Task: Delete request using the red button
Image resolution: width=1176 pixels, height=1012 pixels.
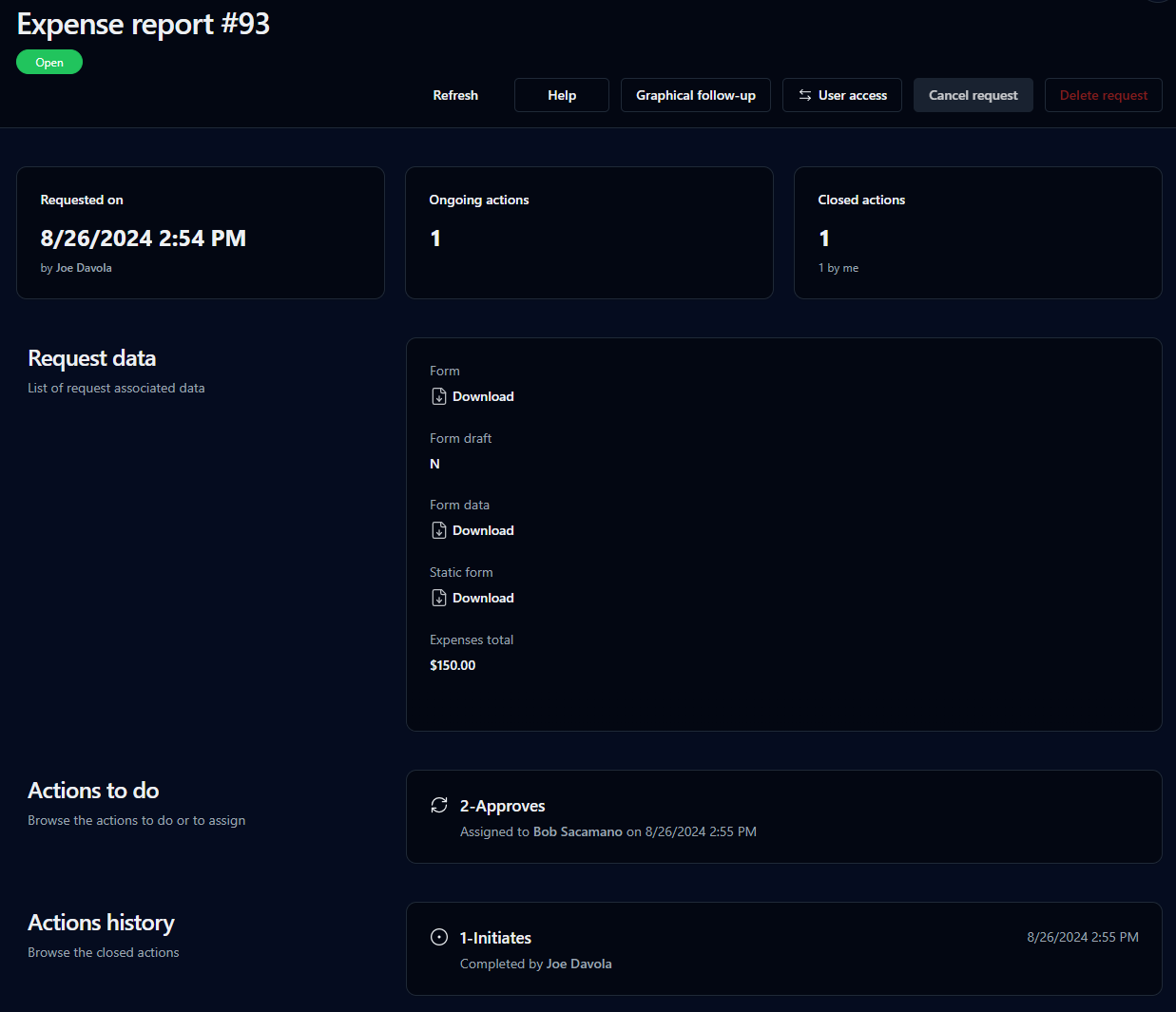Action: (1103, 95)
